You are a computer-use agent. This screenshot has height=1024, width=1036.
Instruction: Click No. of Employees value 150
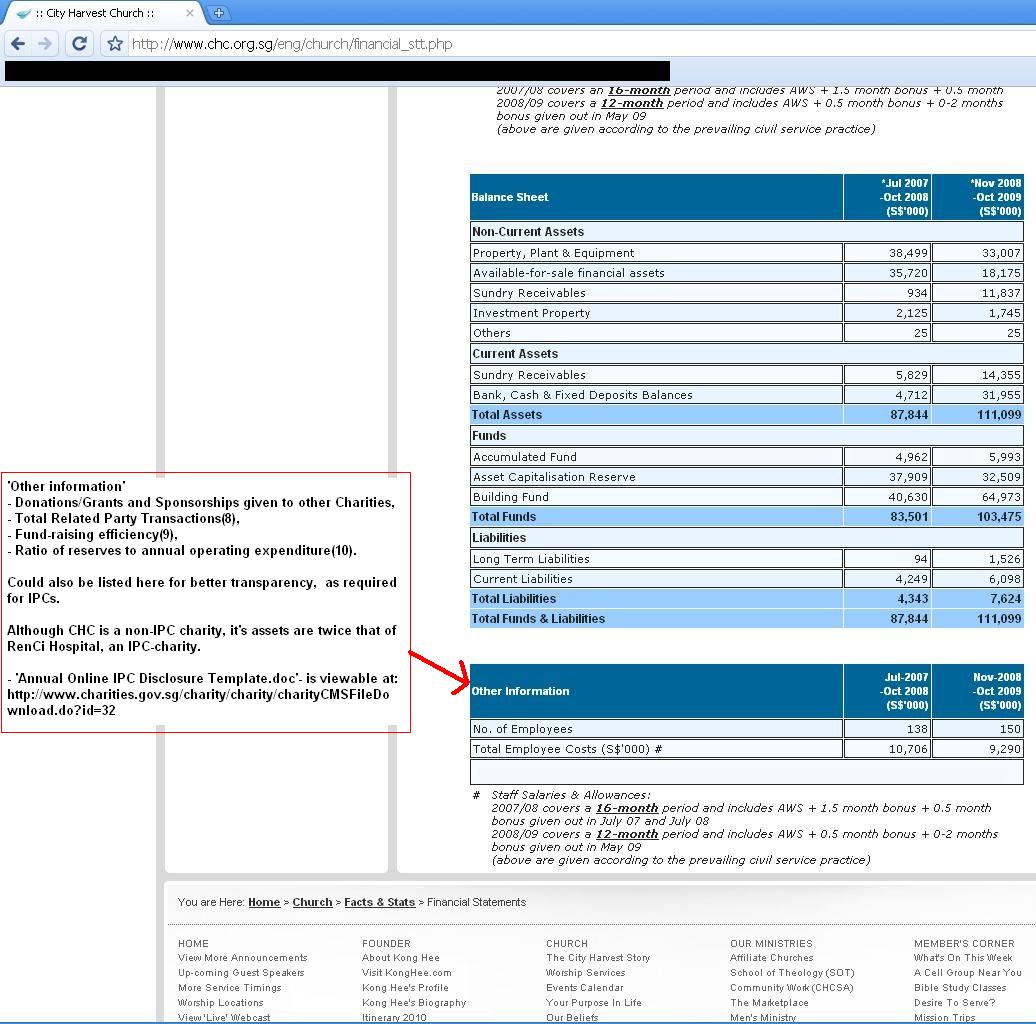click(x=1010, y=729)
